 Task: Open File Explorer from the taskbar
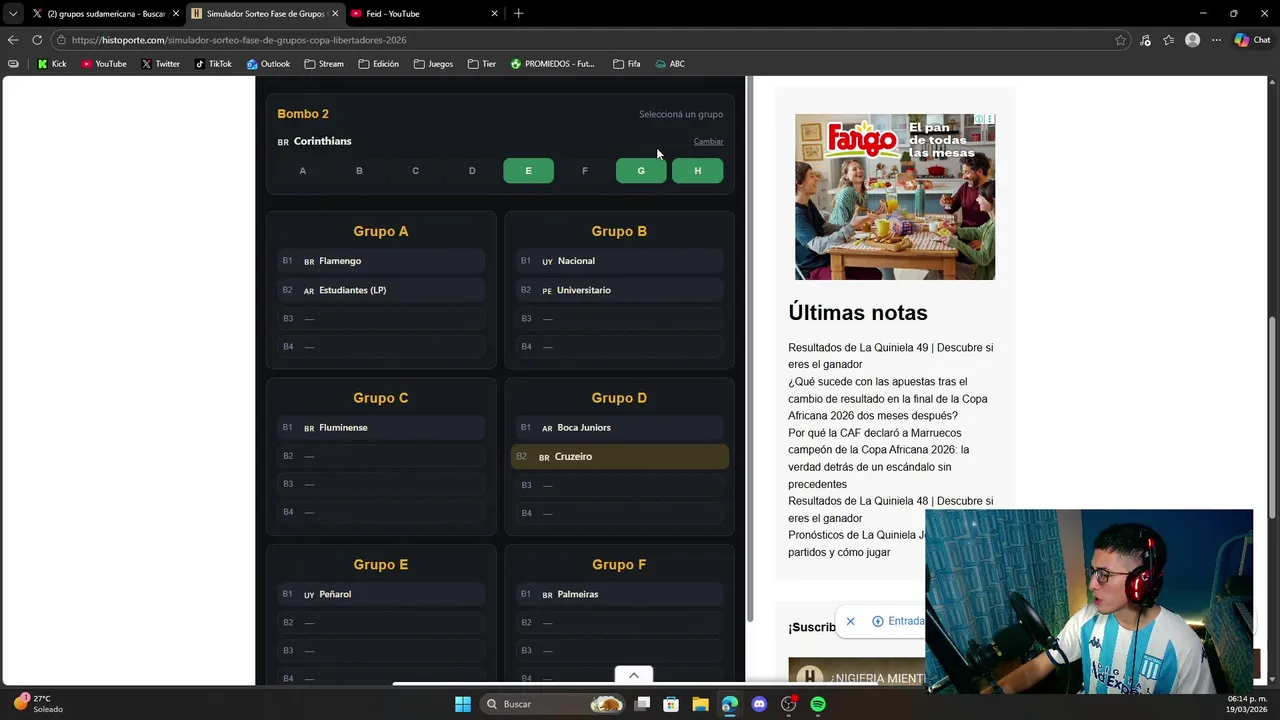point(700,704)
